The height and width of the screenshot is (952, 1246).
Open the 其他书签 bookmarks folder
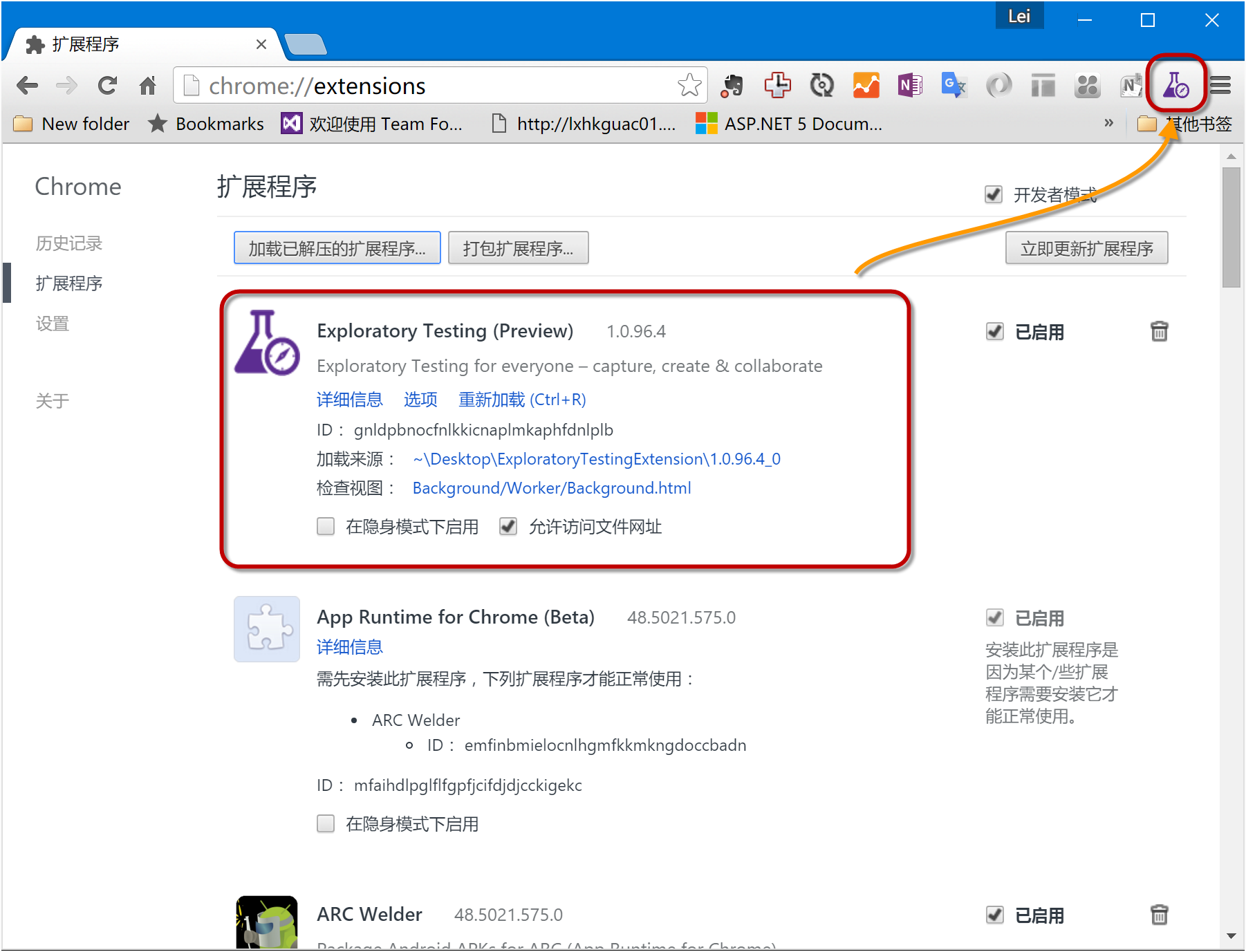[x=1185, y=124]
